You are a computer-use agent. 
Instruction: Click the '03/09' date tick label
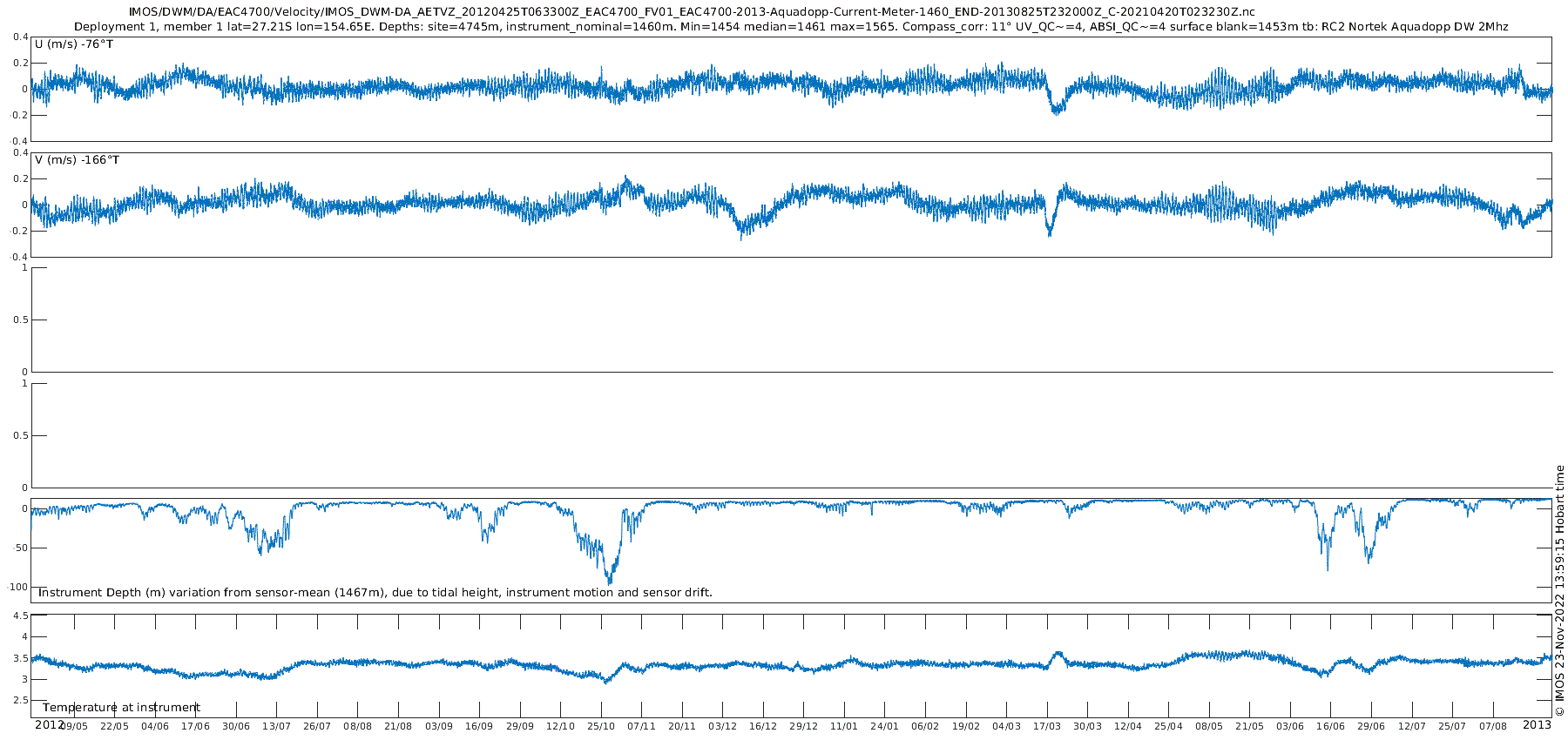[439, 726]
